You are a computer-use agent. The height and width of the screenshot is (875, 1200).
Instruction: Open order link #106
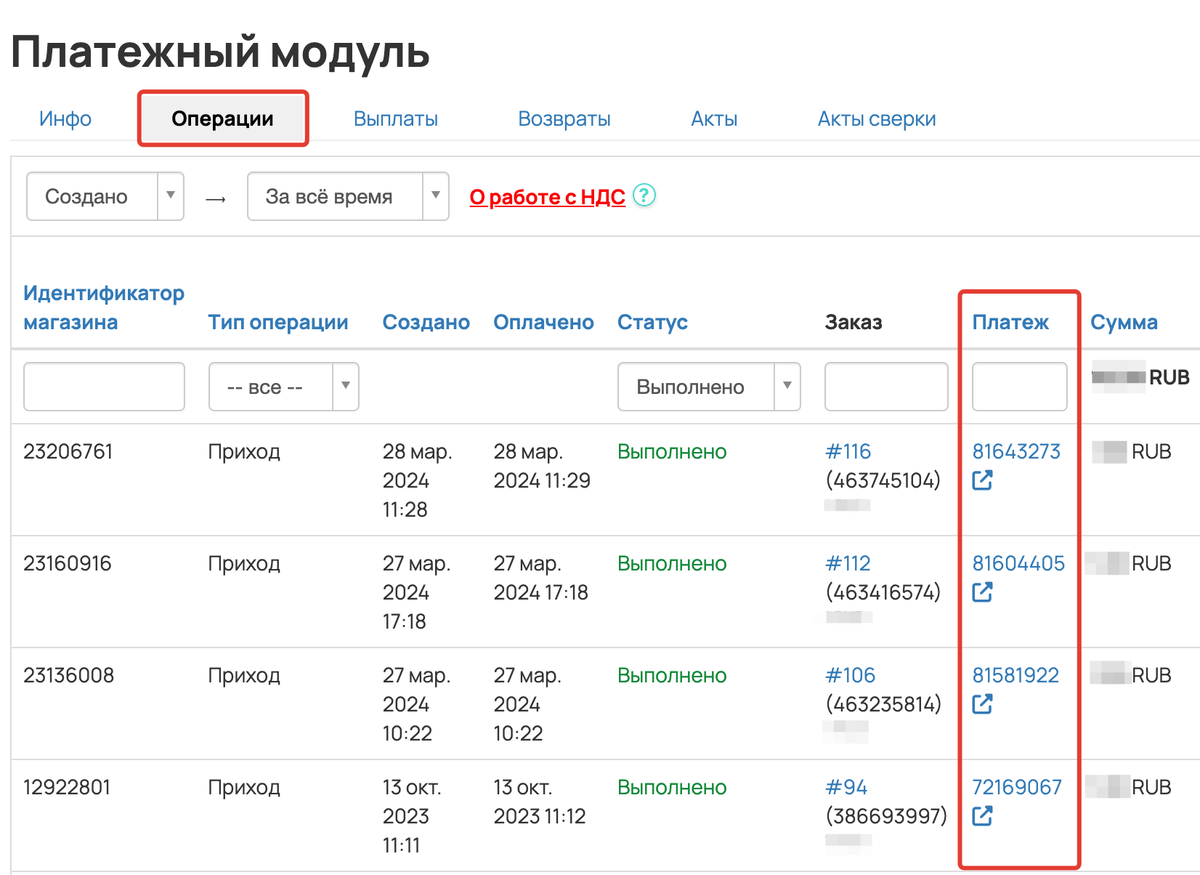[850, 675]
